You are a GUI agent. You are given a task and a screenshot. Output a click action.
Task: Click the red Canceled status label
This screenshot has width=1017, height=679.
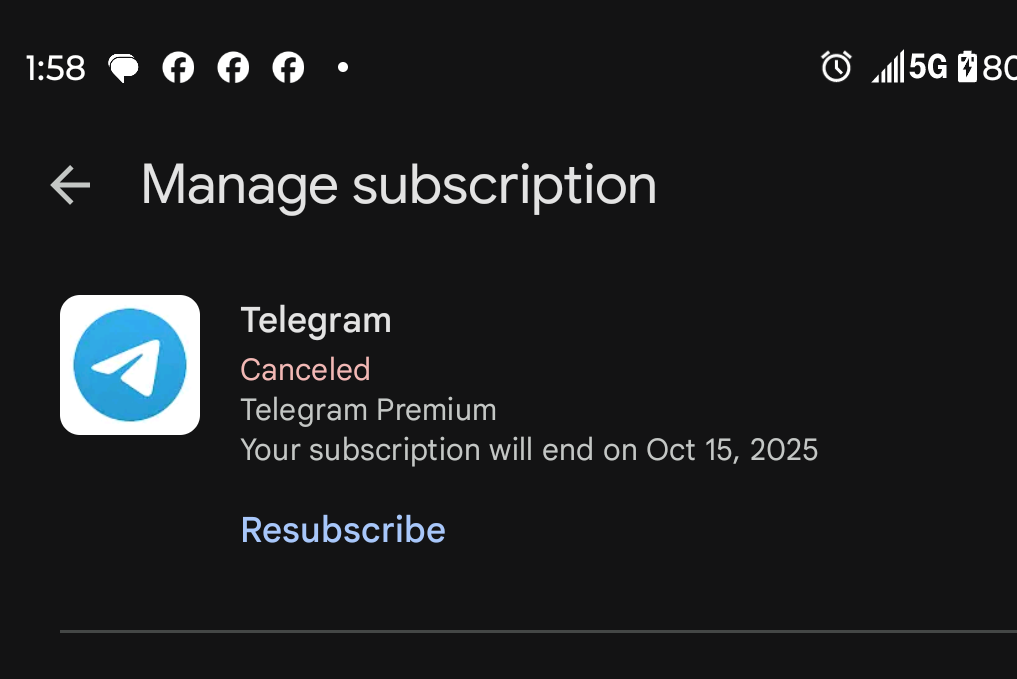coord(305,369)
